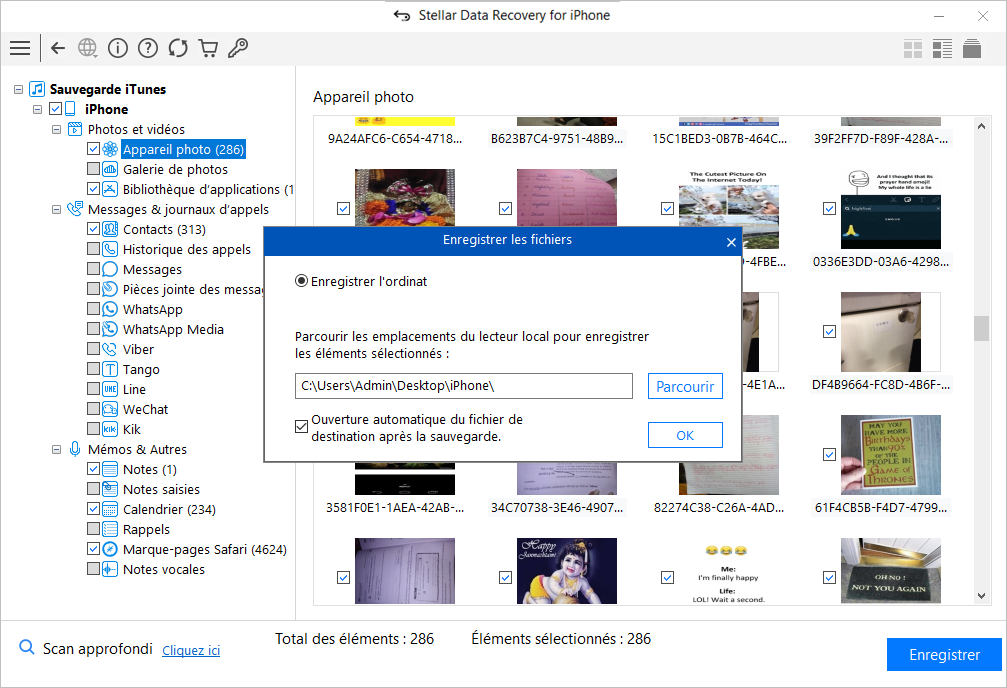Collapse the Photos et vidéos node
This screenshot has width=1007, height=688.
[x=57, y=130]
